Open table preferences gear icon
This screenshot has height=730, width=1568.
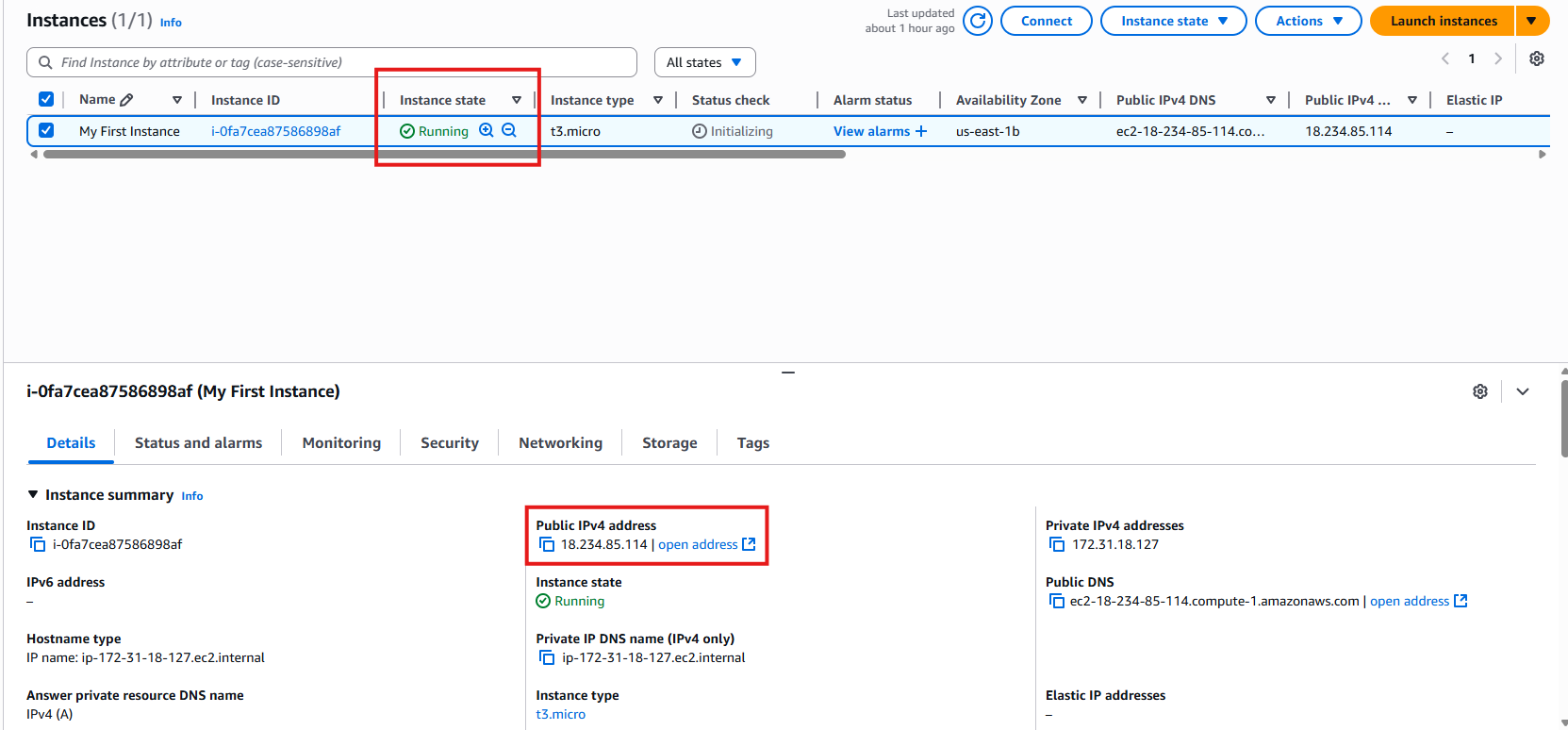pyautogui.click(x=1536, y=58)
